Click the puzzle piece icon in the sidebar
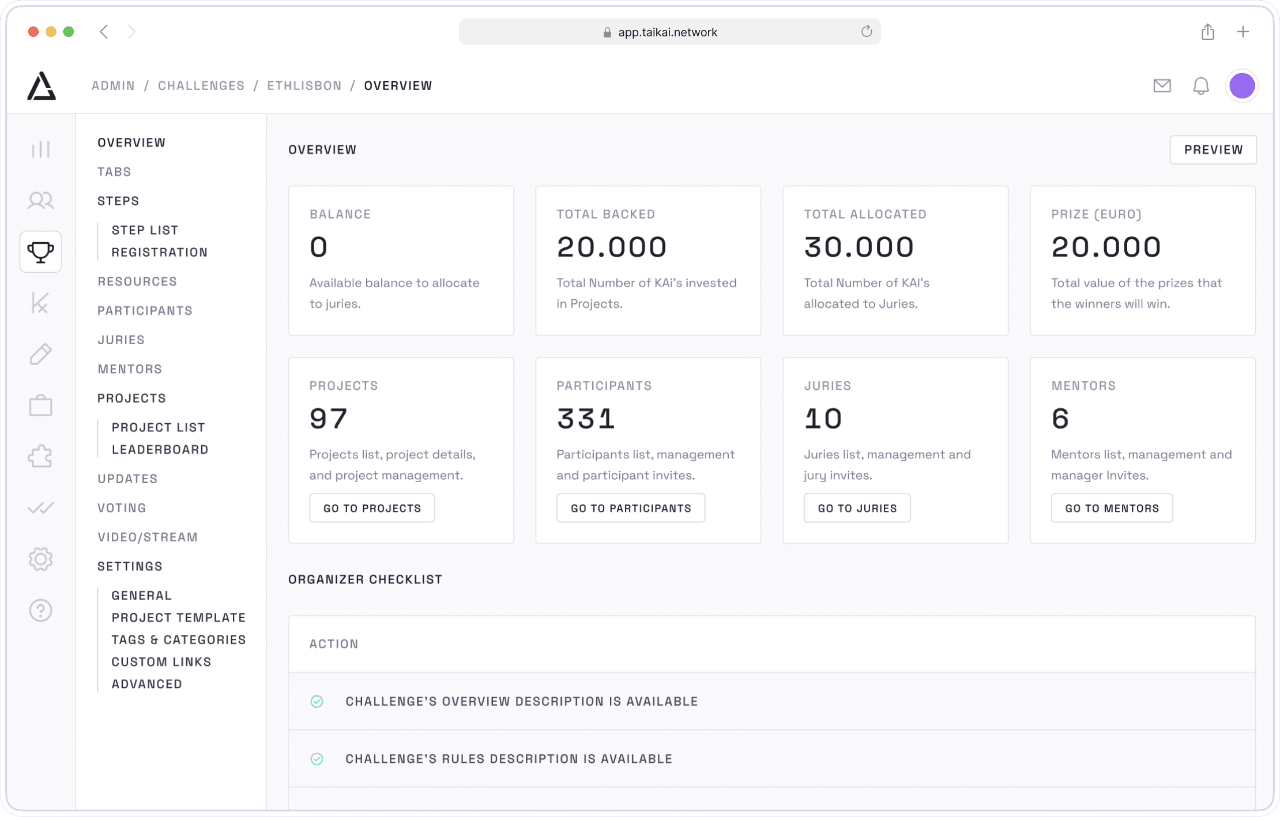 click(x=40, y=456)
